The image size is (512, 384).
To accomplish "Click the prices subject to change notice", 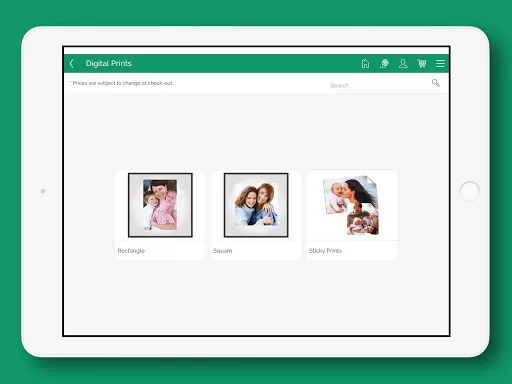I will (x=122, y=83).
